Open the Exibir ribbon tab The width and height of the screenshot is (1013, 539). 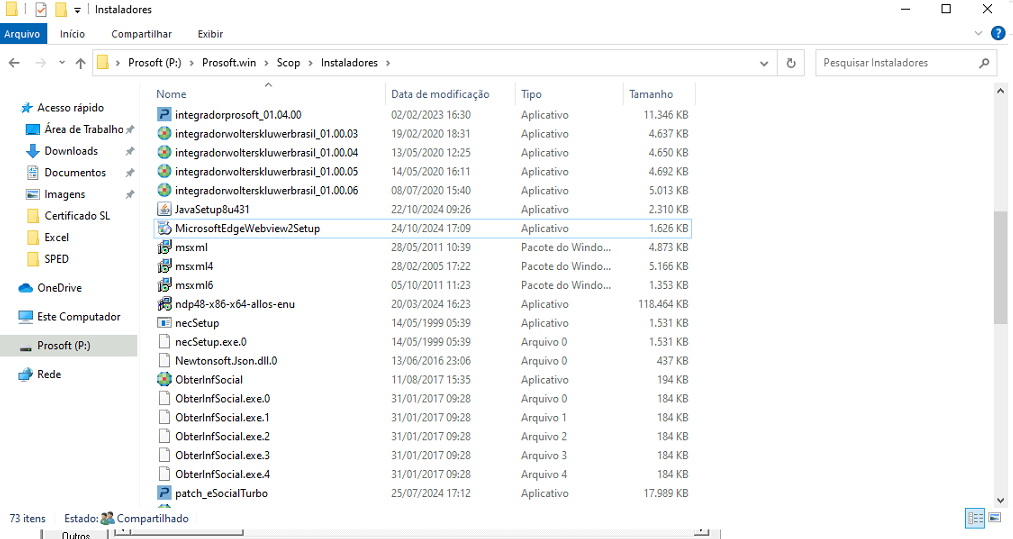tap(210, 34)
